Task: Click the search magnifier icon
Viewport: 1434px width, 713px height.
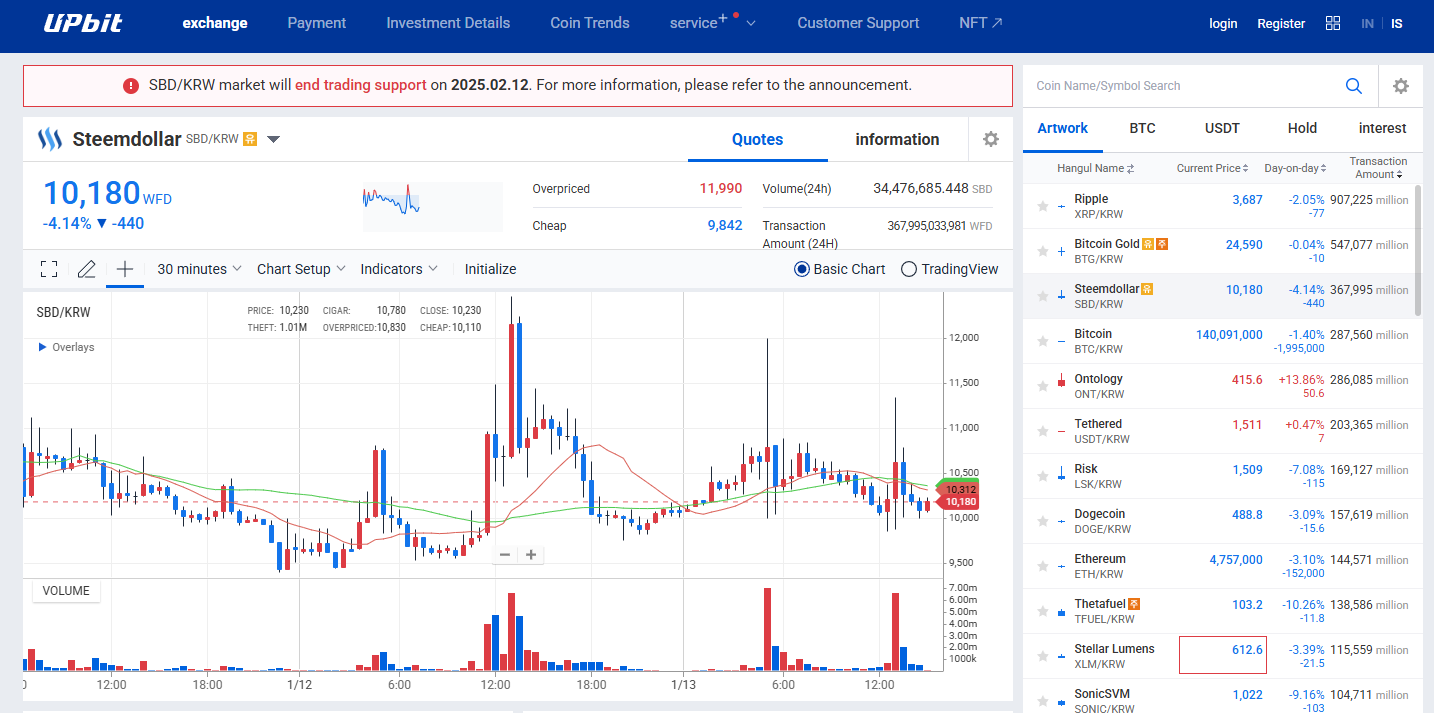Action: point(1354,86)
